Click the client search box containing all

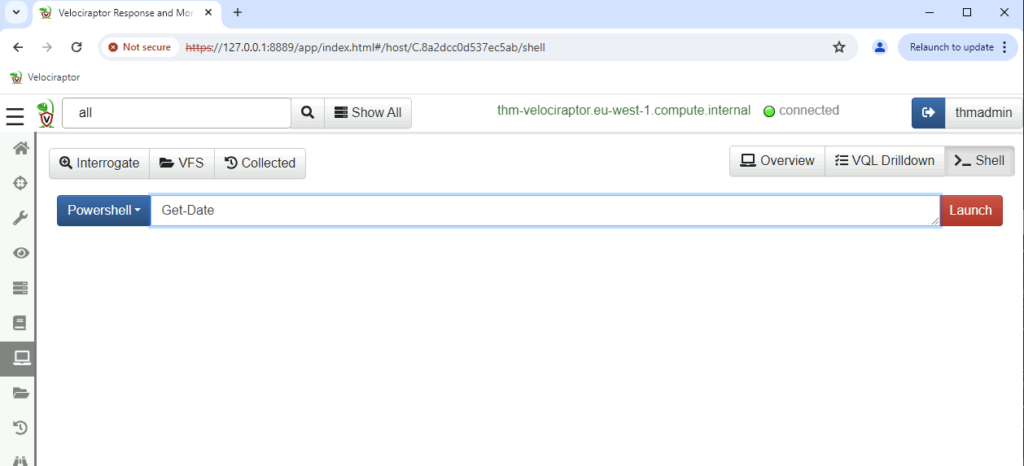point(176,113)
